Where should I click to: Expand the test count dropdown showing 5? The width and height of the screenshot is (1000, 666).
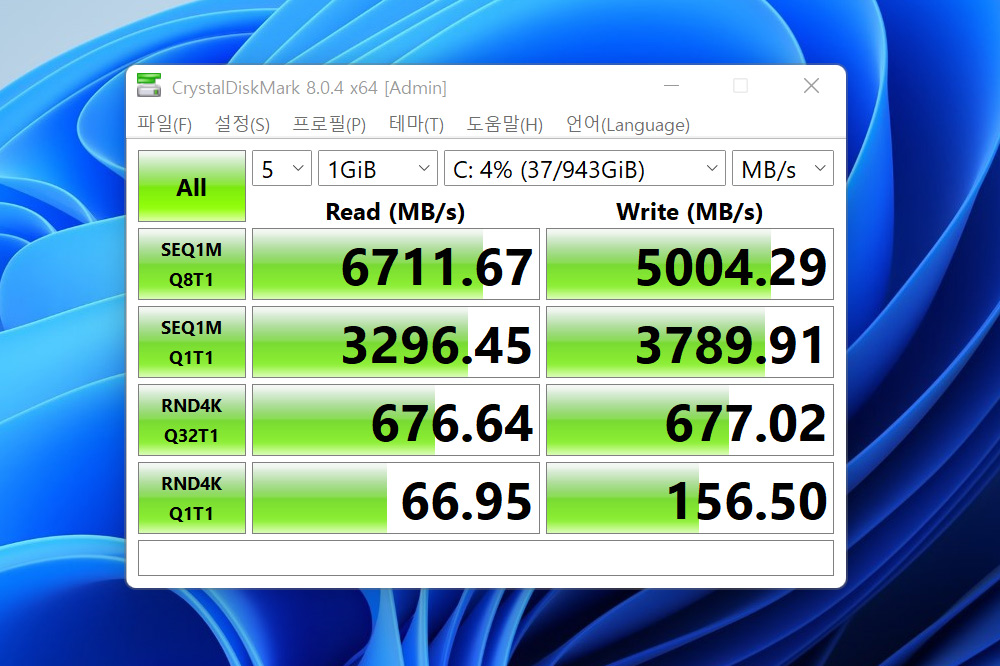[x=282, y=168]
